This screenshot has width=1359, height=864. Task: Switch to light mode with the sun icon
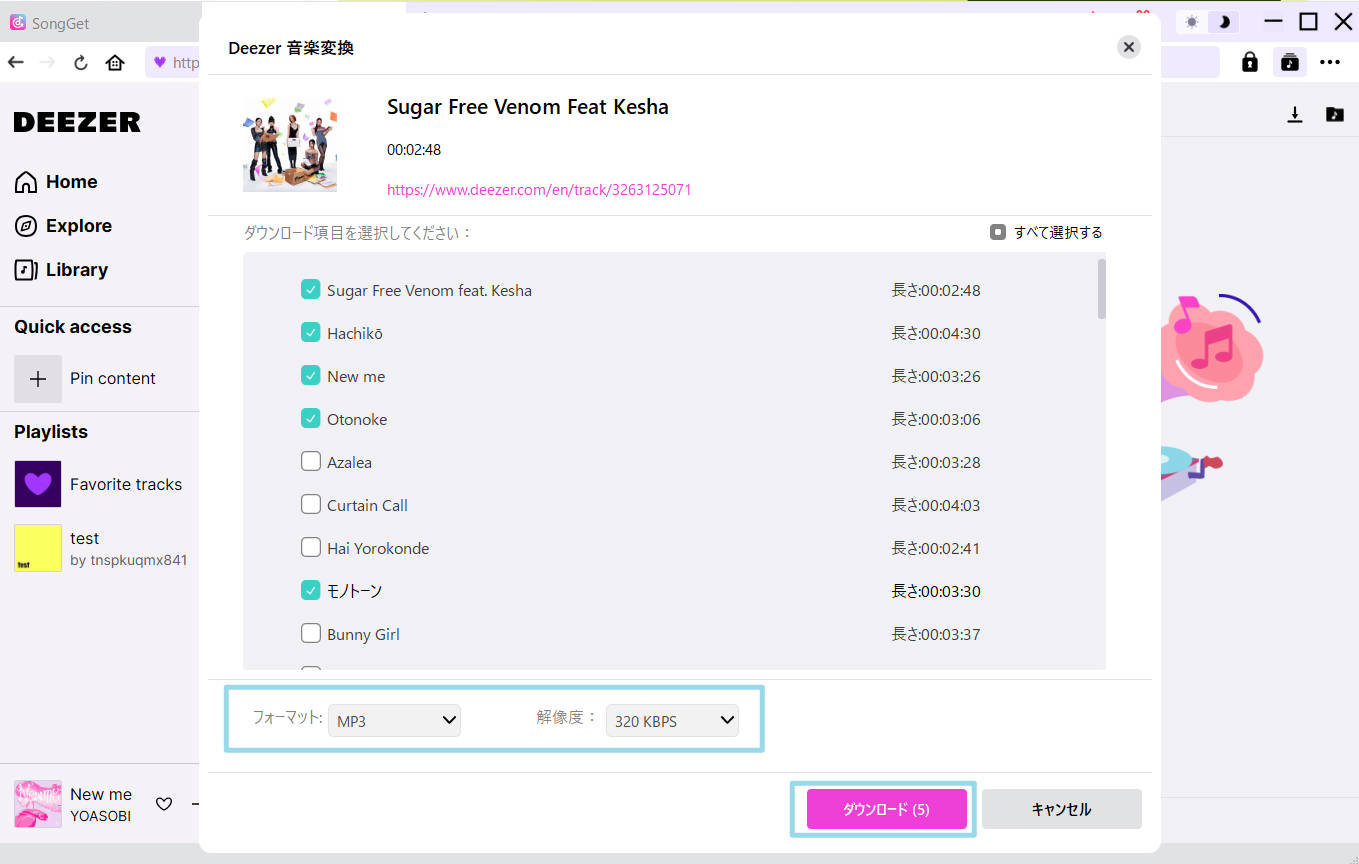point(1191,22)
